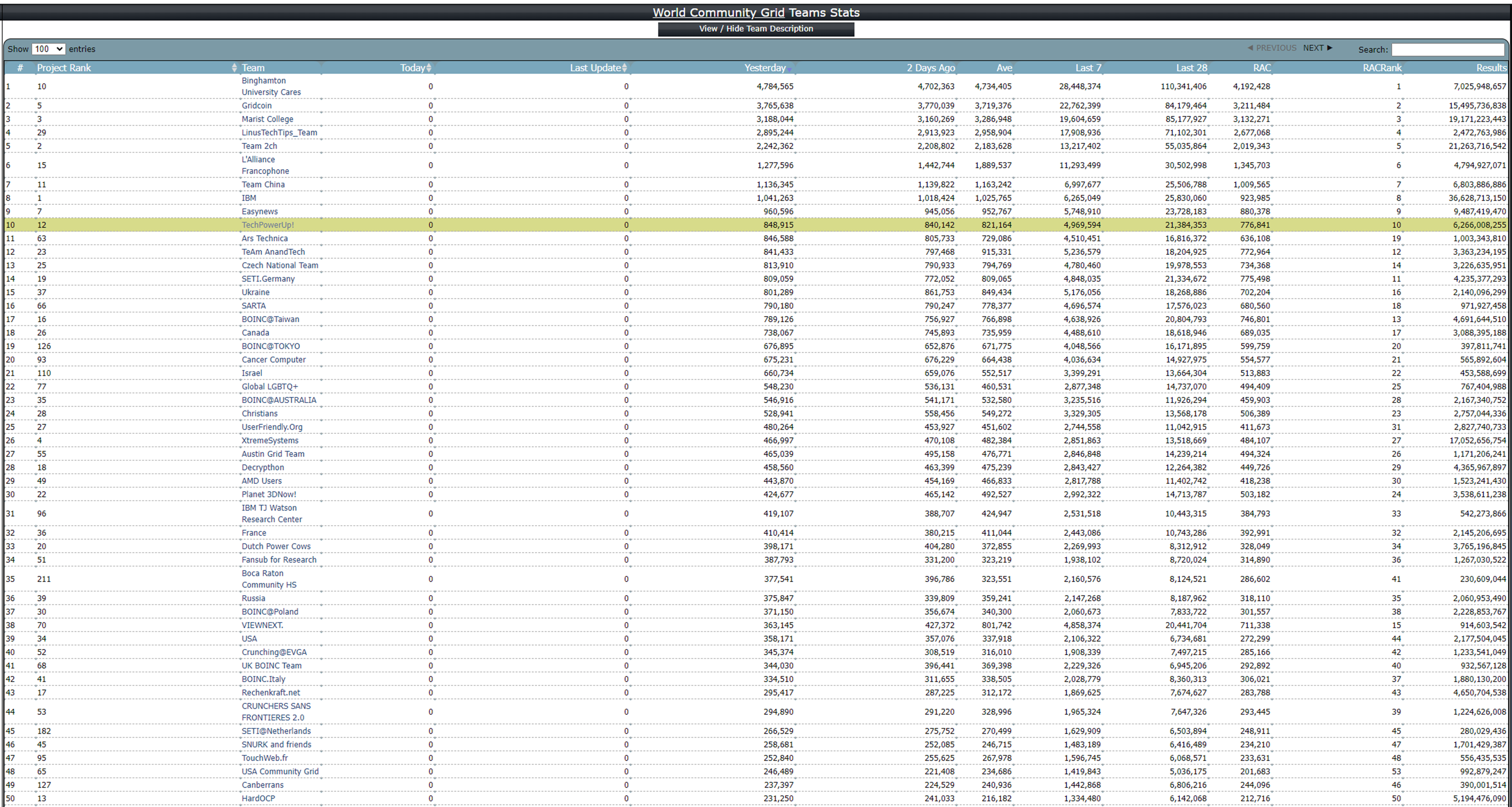Open Binghamton University Cares team link

pyautogui.click(x=271, y=86)
